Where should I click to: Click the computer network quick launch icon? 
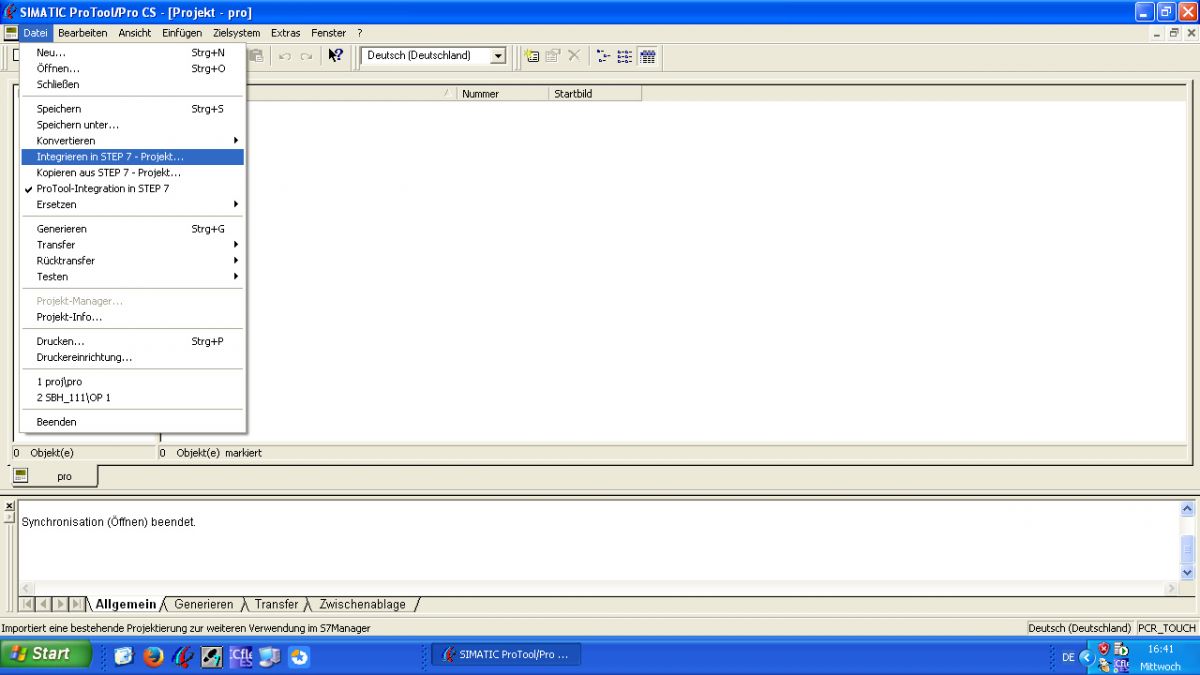(x=270, y=656)
